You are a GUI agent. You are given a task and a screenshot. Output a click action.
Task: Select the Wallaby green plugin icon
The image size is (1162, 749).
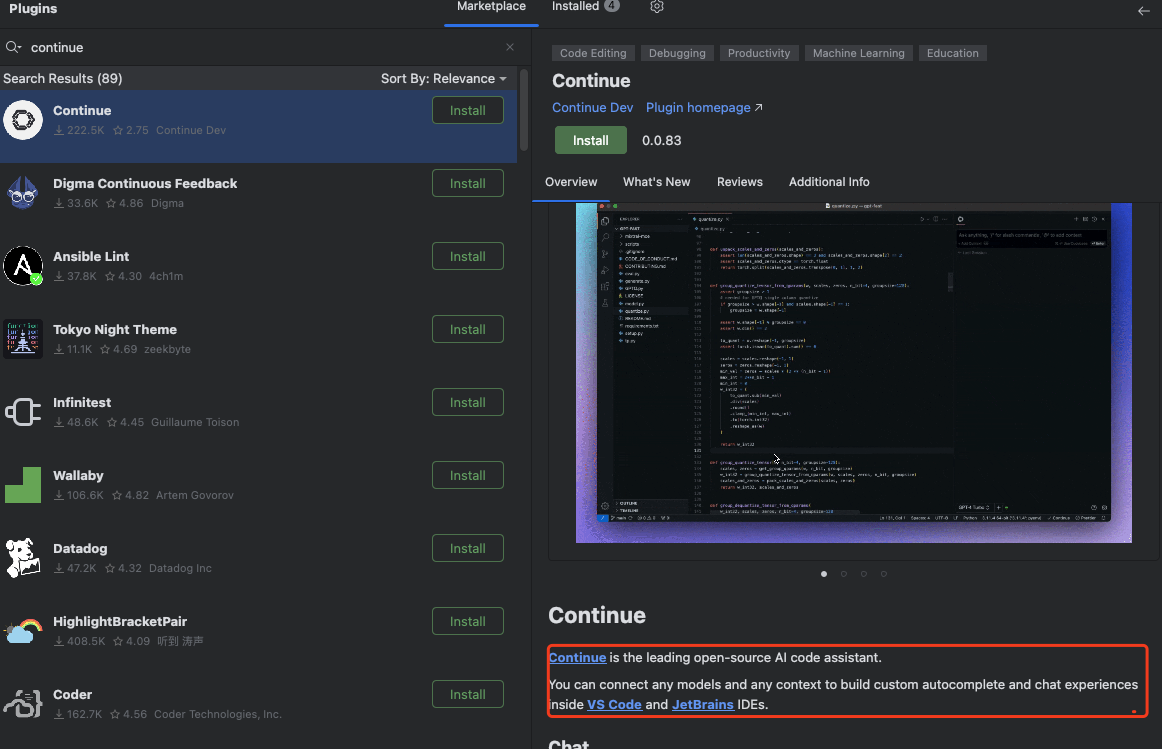[x=23, y=485]
